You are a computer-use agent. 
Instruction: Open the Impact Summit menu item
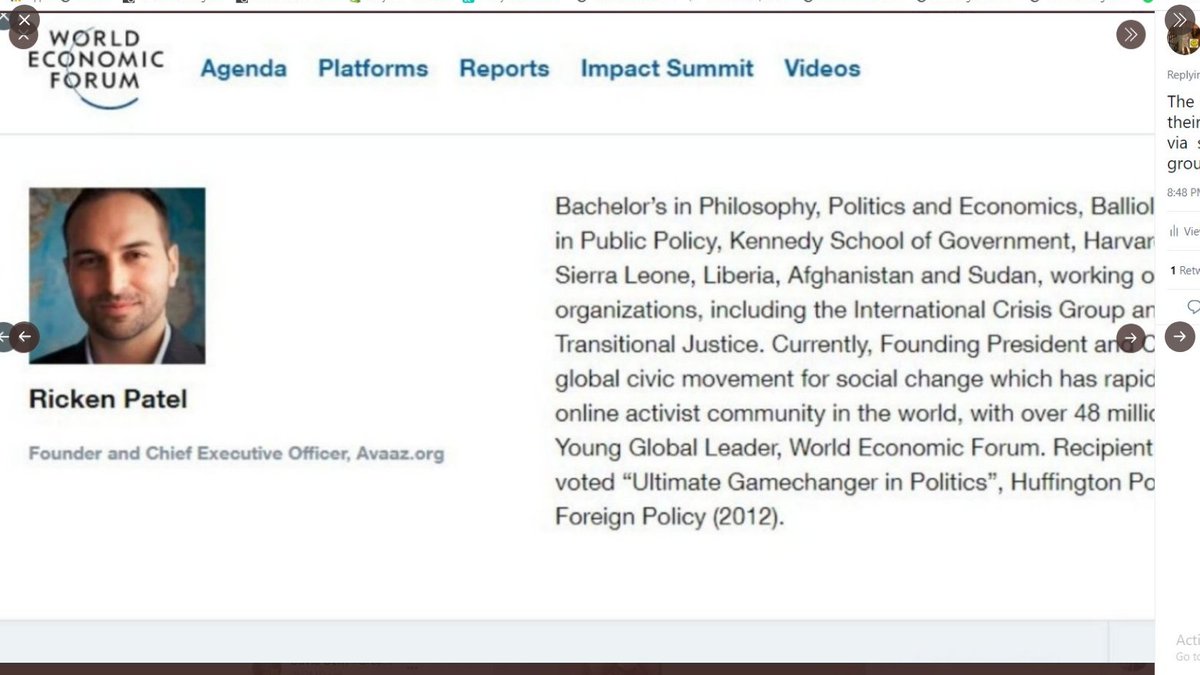667,69
